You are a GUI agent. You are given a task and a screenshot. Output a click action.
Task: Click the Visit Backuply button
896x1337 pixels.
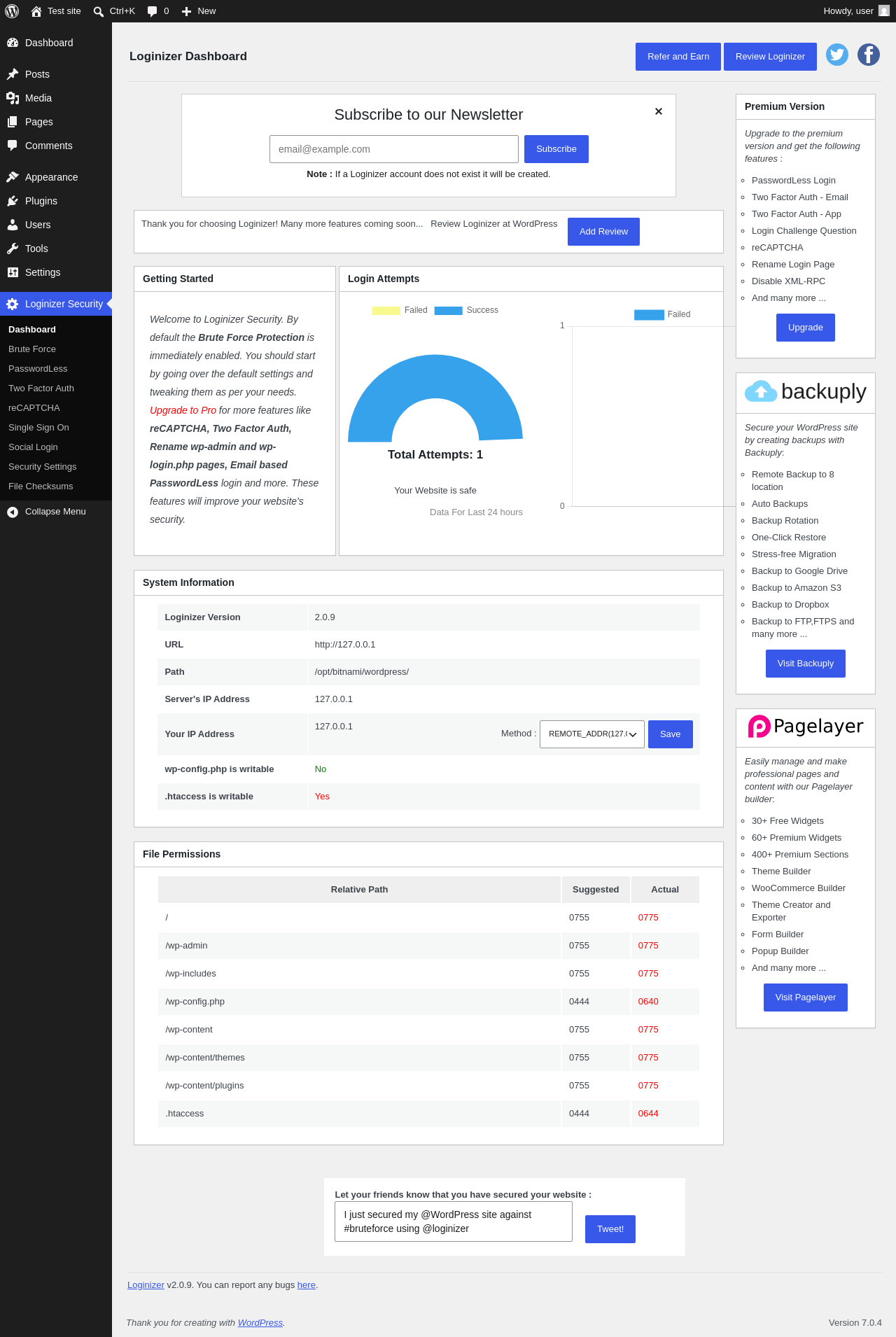tap(806, 664)
